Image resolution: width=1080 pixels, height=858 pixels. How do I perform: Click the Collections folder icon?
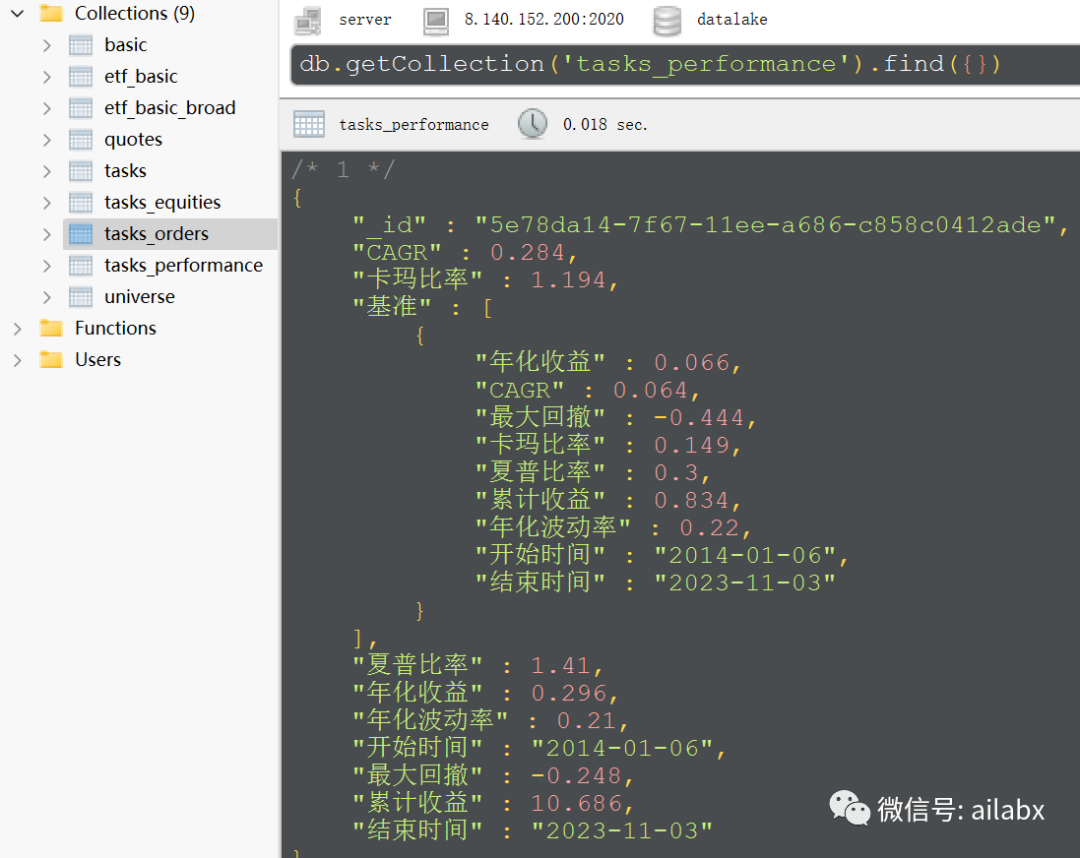click(x=51, y=14)
